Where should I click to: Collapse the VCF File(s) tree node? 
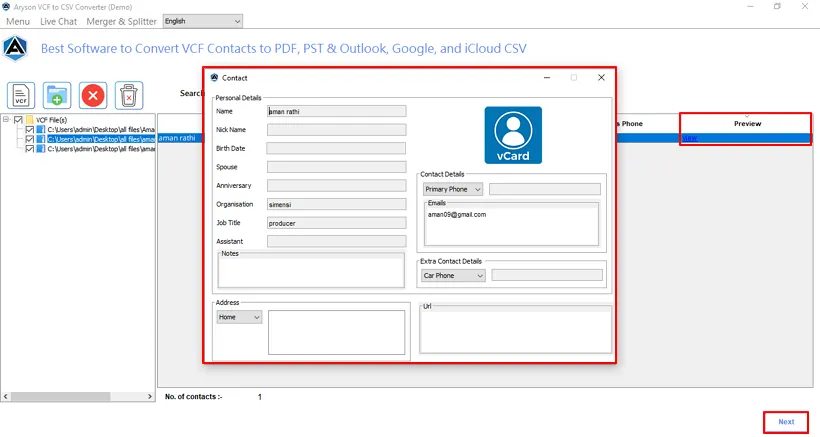click(6, 120)
